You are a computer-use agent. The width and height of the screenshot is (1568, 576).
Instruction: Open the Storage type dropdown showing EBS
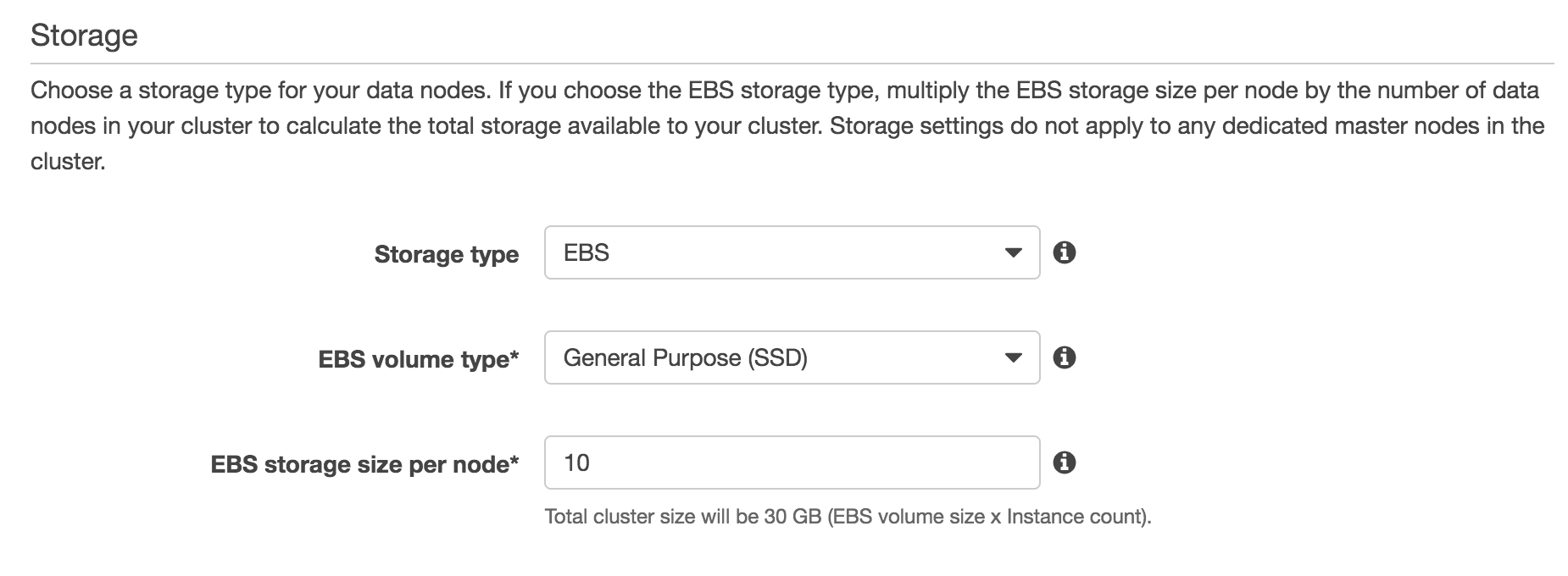tap(791, 252)
